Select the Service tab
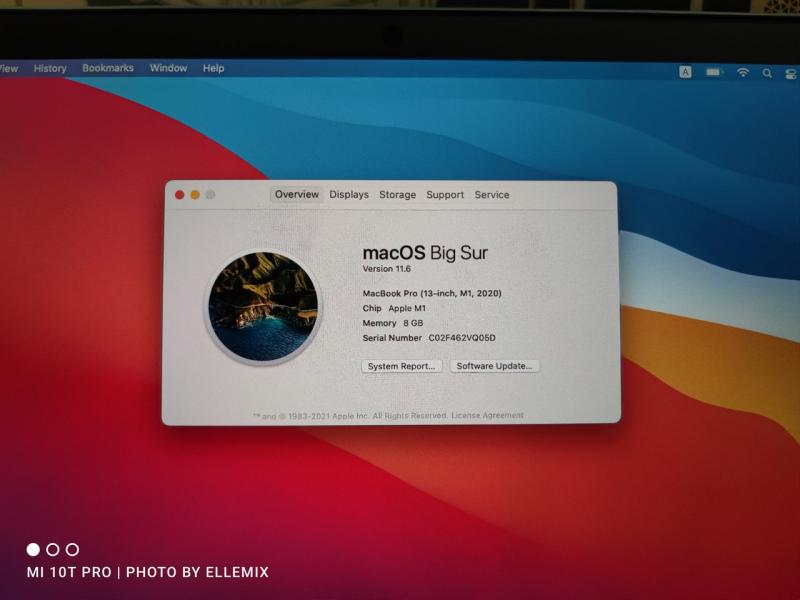Viewport: 800px width, 600px height. point(492,195)
